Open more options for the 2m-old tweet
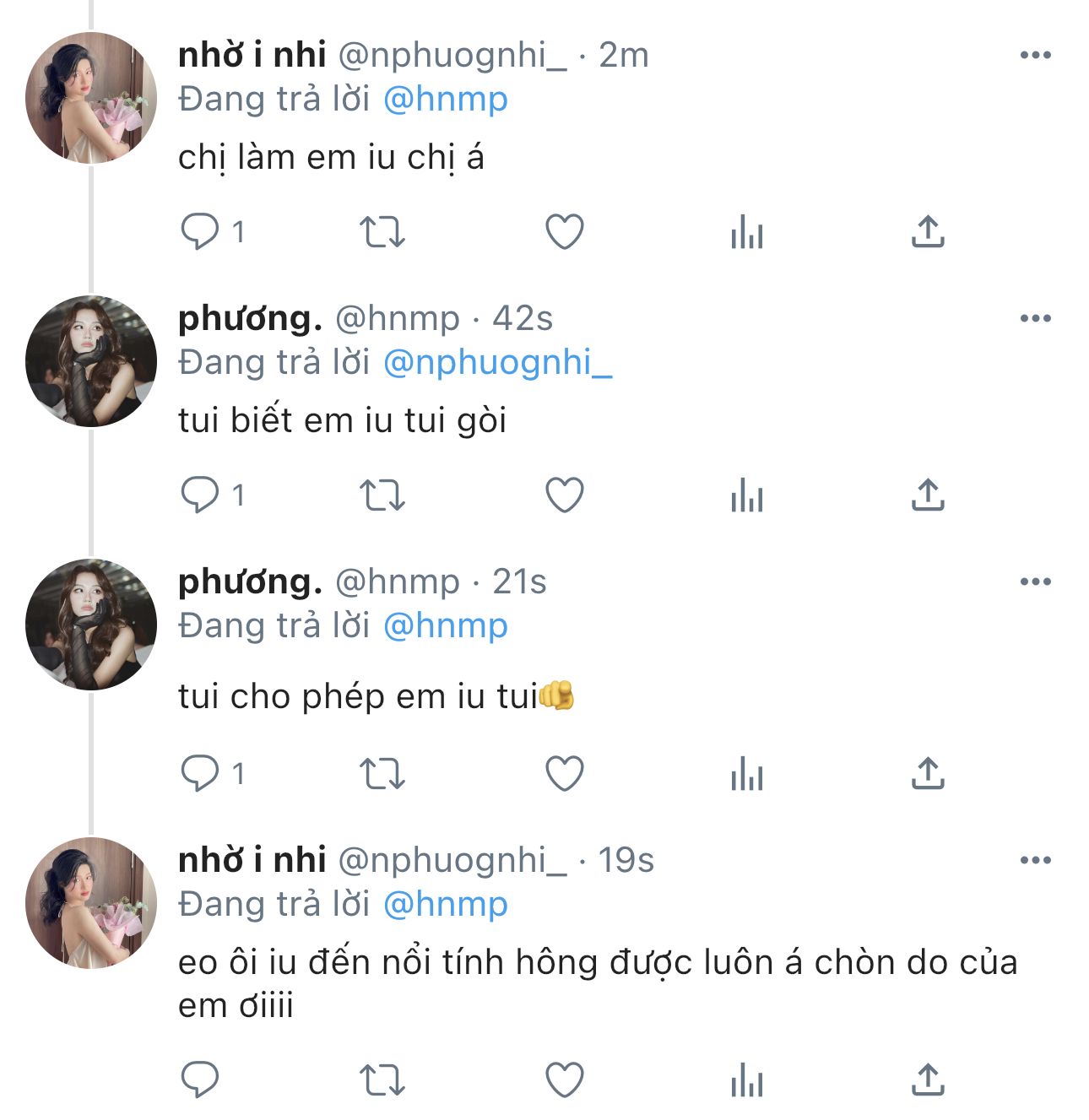Screen dimensions: 1089x1120 tap(1035, 56)
